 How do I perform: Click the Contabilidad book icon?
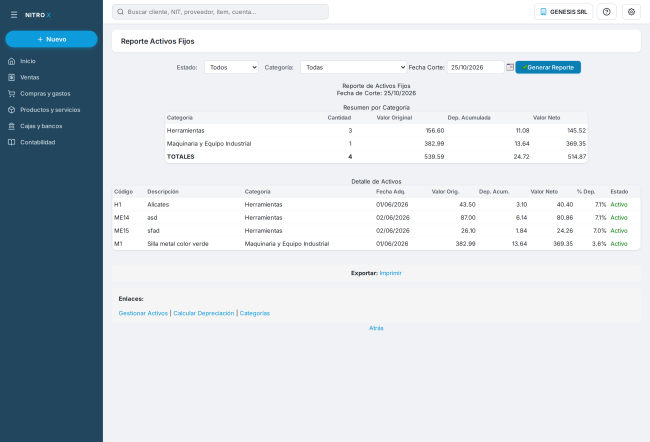coord(12,142)
